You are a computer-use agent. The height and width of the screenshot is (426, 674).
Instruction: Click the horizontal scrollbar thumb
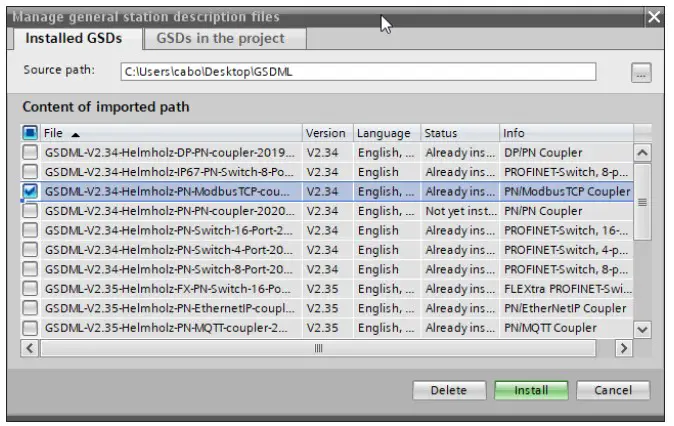coord(318,348)
